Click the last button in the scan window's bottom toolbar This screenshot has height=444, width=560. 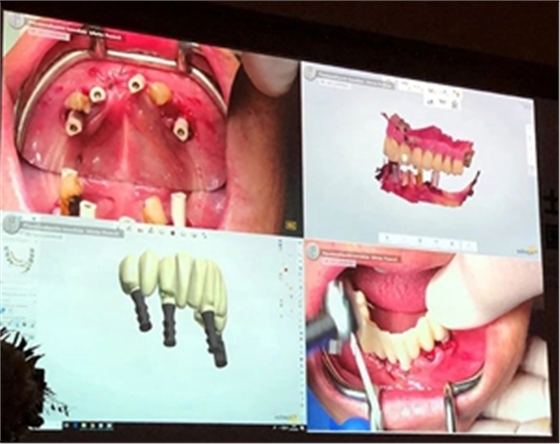[x=468, y=245]
